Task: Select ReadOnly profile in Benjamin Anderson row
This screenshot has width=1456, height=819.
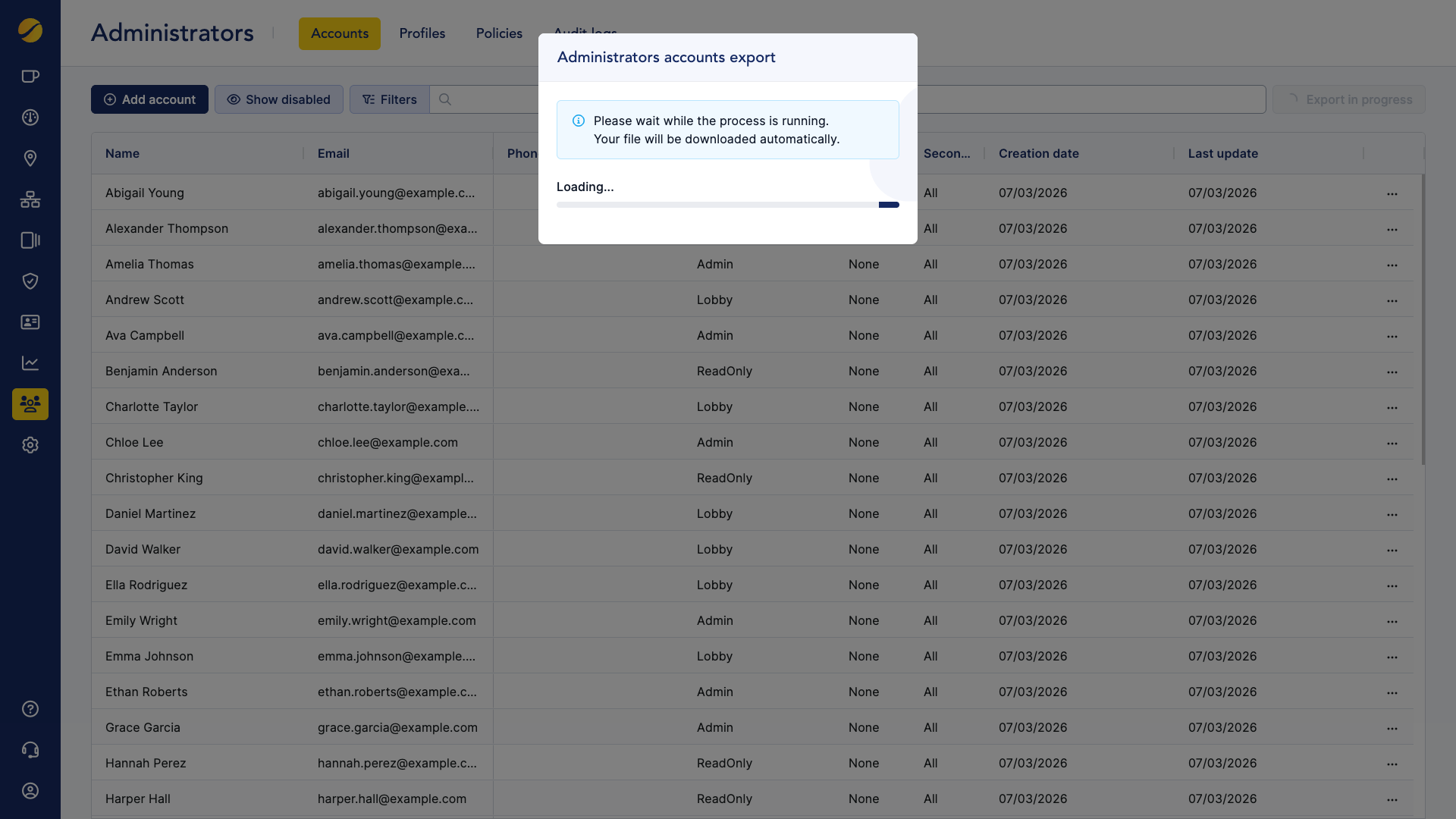Action: pyautogui.click(x=724, y=371)
